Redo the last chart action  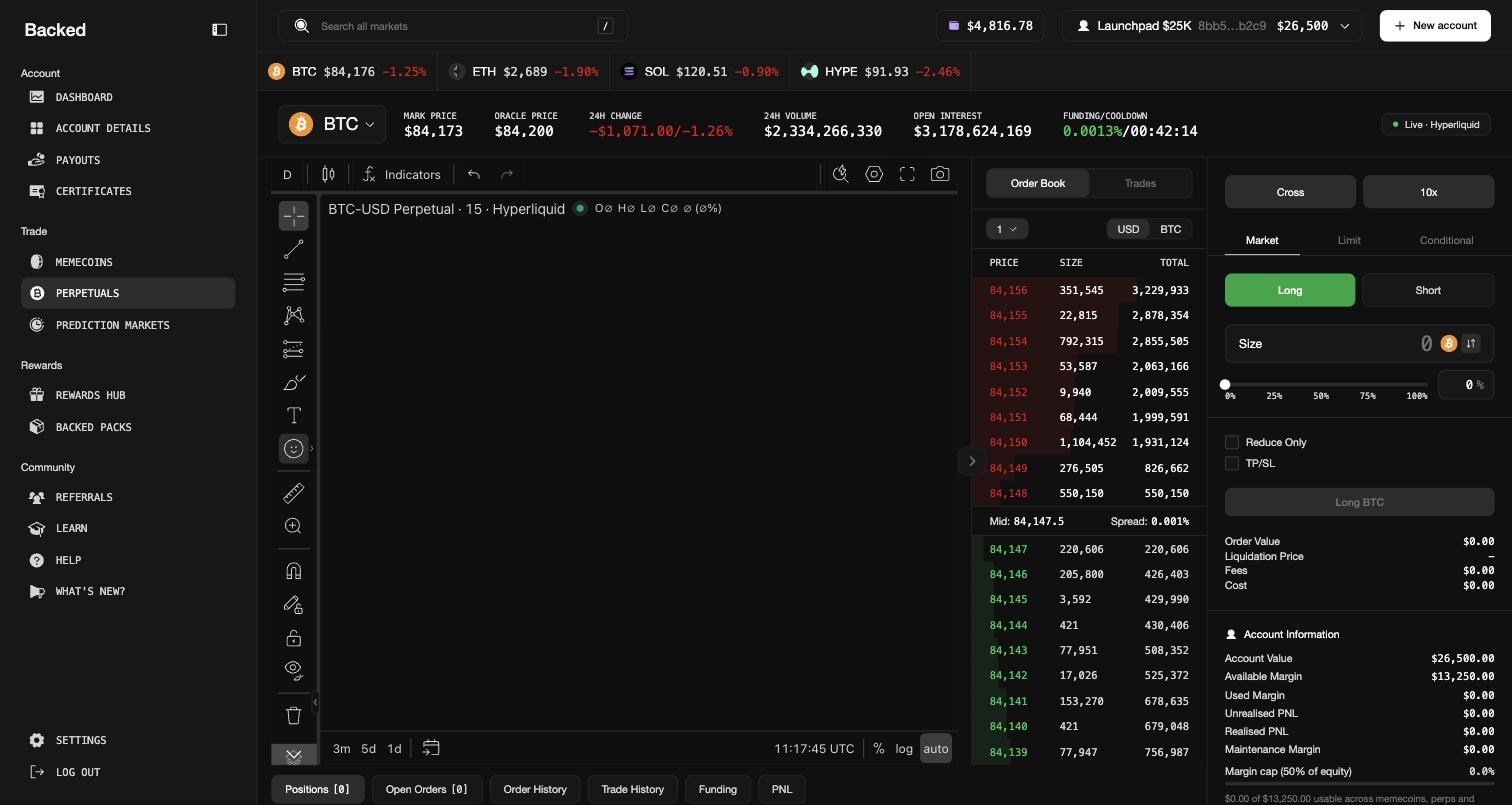click(x=507, y=174)
